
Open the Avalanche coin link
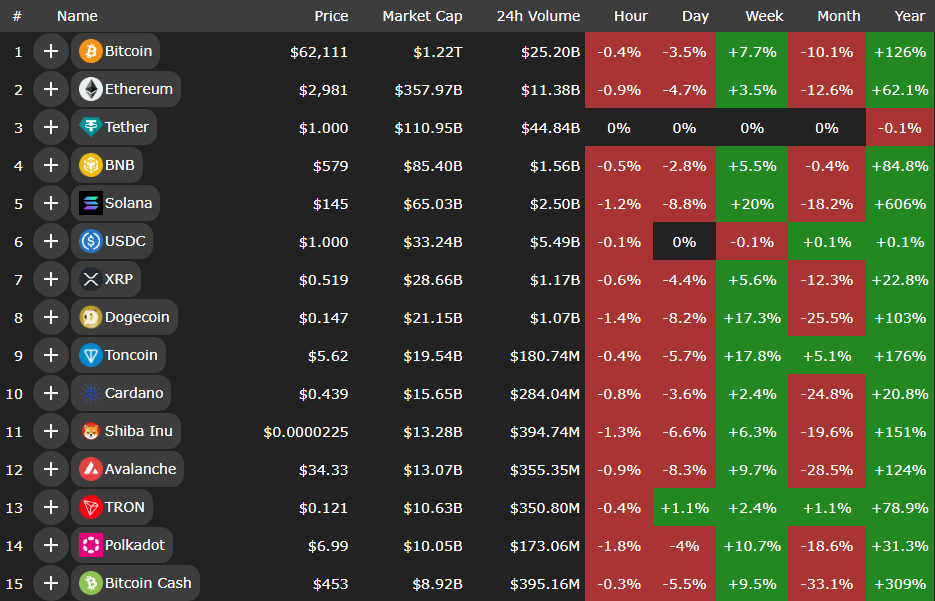[x=140, y=469]
